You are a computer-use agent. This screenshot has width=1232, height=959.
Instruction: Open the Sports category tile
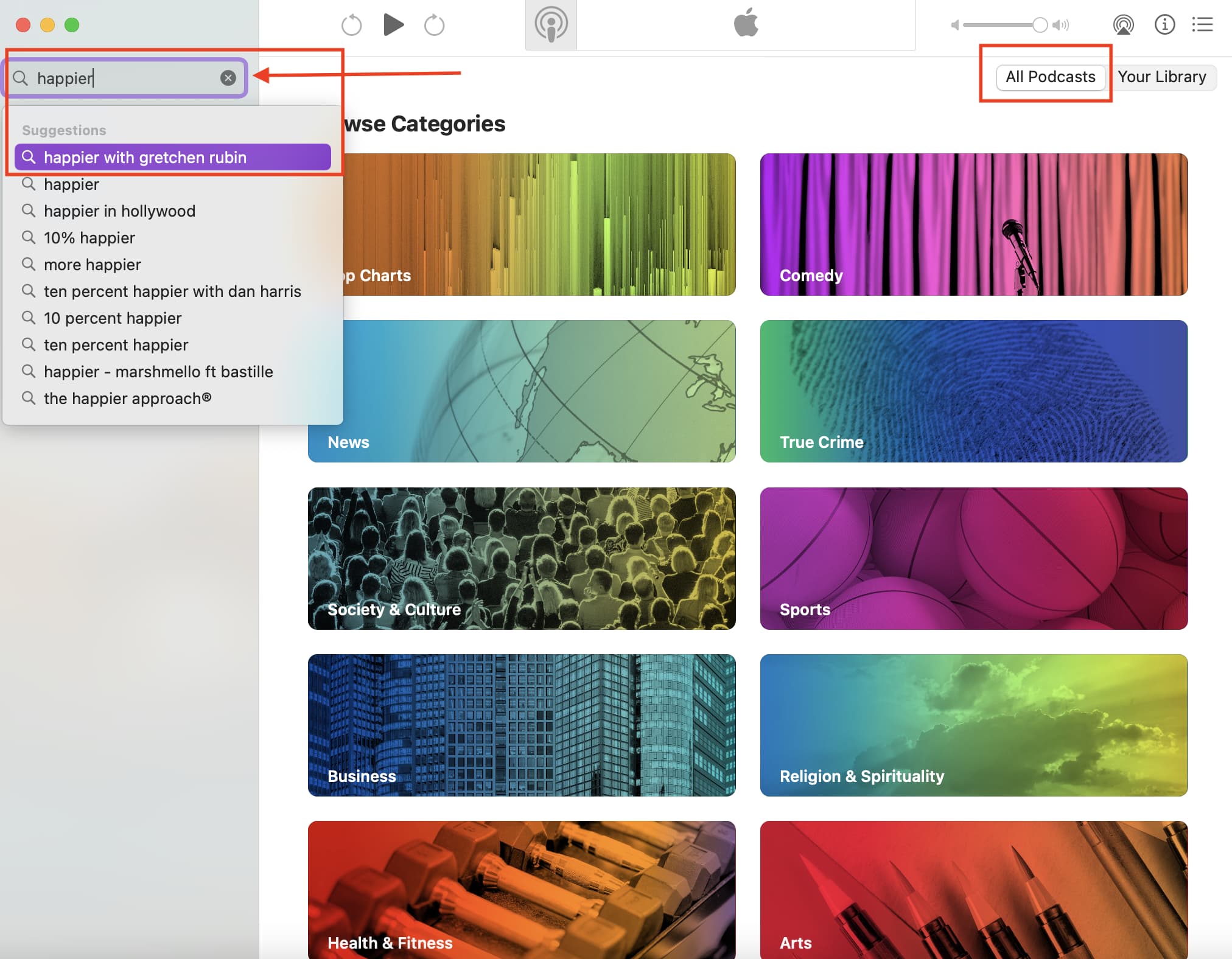tap(974, 558)
